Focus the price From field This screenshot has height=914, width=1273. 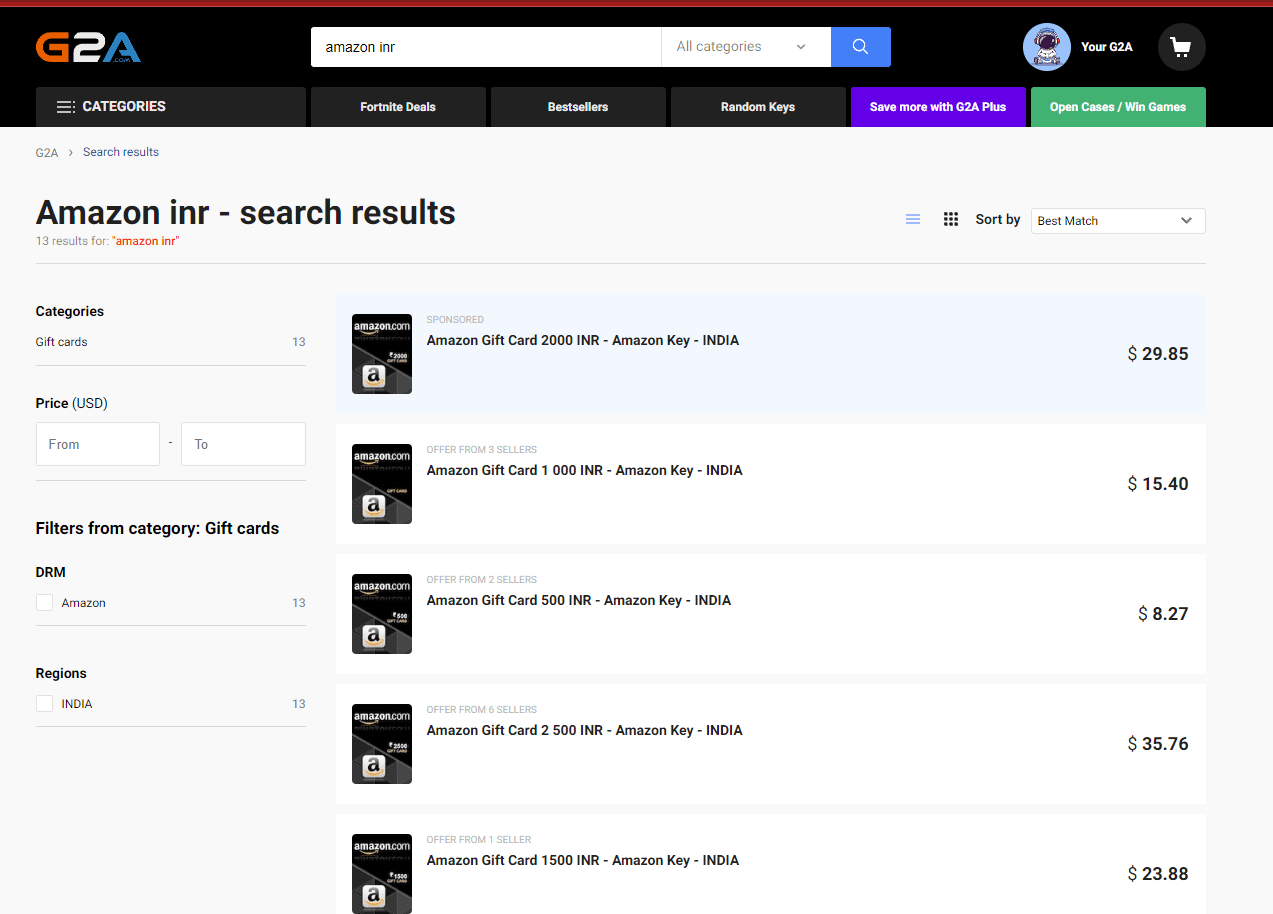pyautogui.click(x=98, y=444)
